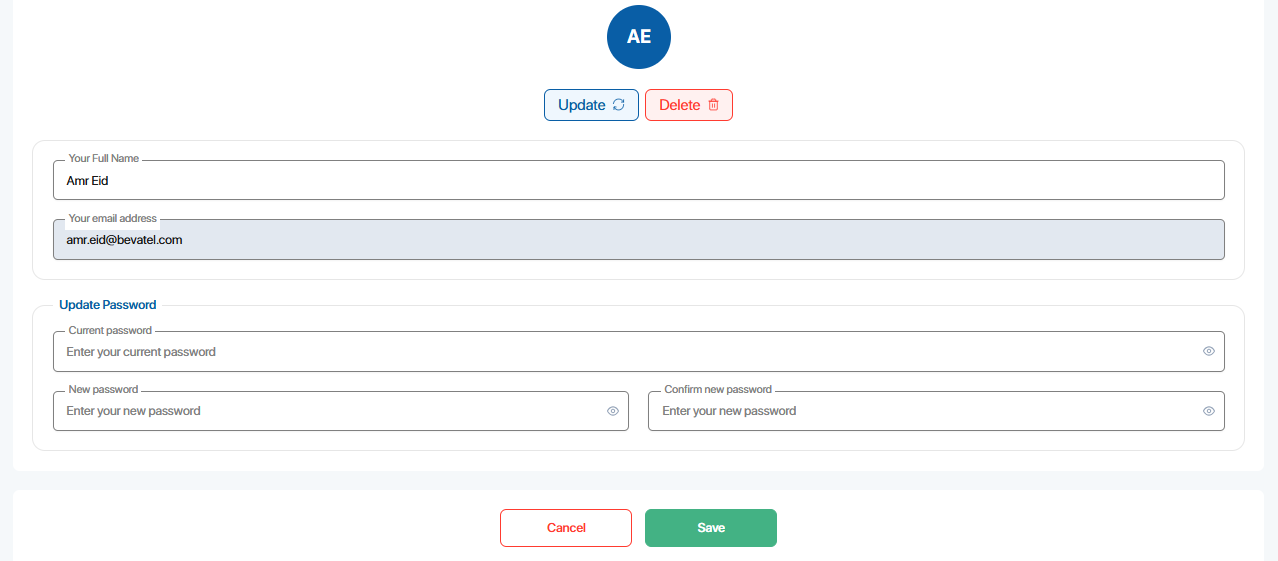Click the 'Your email address' field label

(113, 218)
